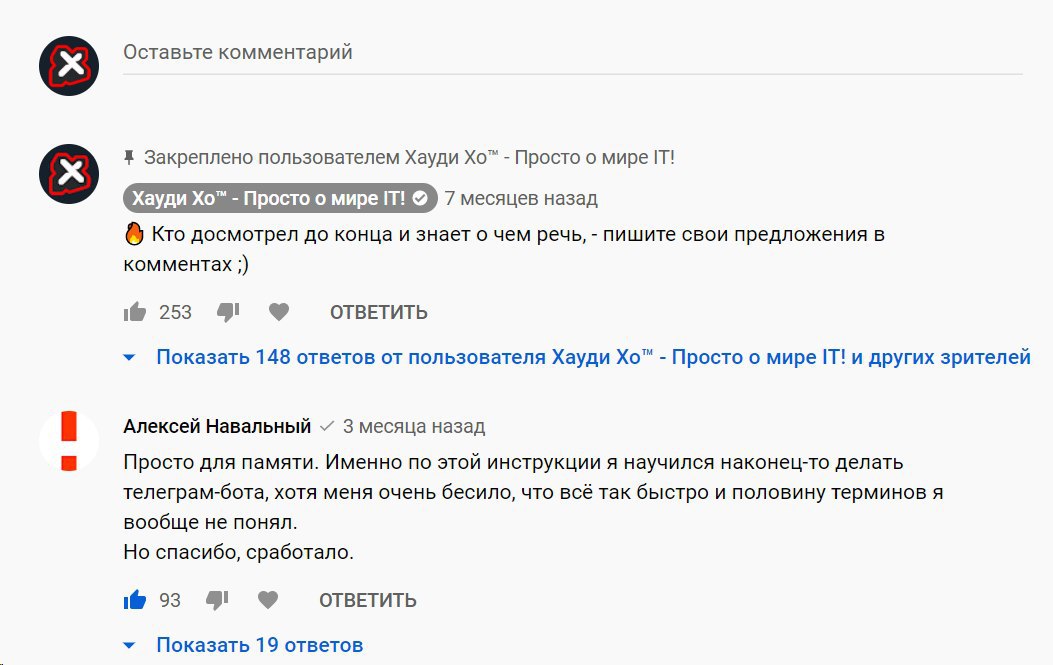
Task: Like the pinned Хауди Хо comment
Action: [x=135, y=312]
